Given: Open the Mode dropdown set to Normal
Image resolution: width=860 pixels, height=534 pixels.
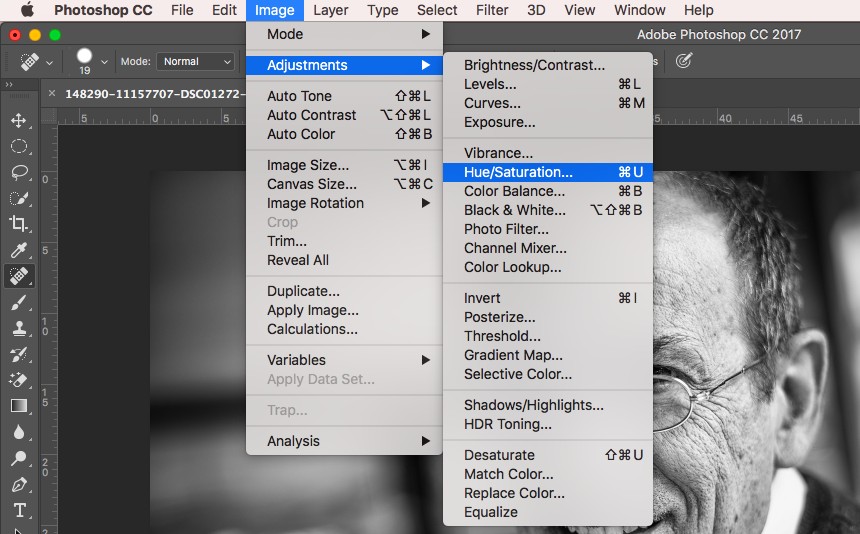Looking at the screenshot, I should pyautogui.click(x=195, y=61).
